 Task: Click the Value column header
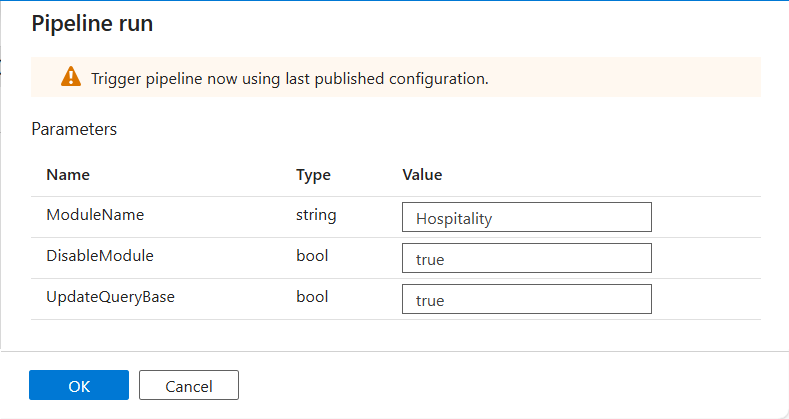(x=422, y=175)
